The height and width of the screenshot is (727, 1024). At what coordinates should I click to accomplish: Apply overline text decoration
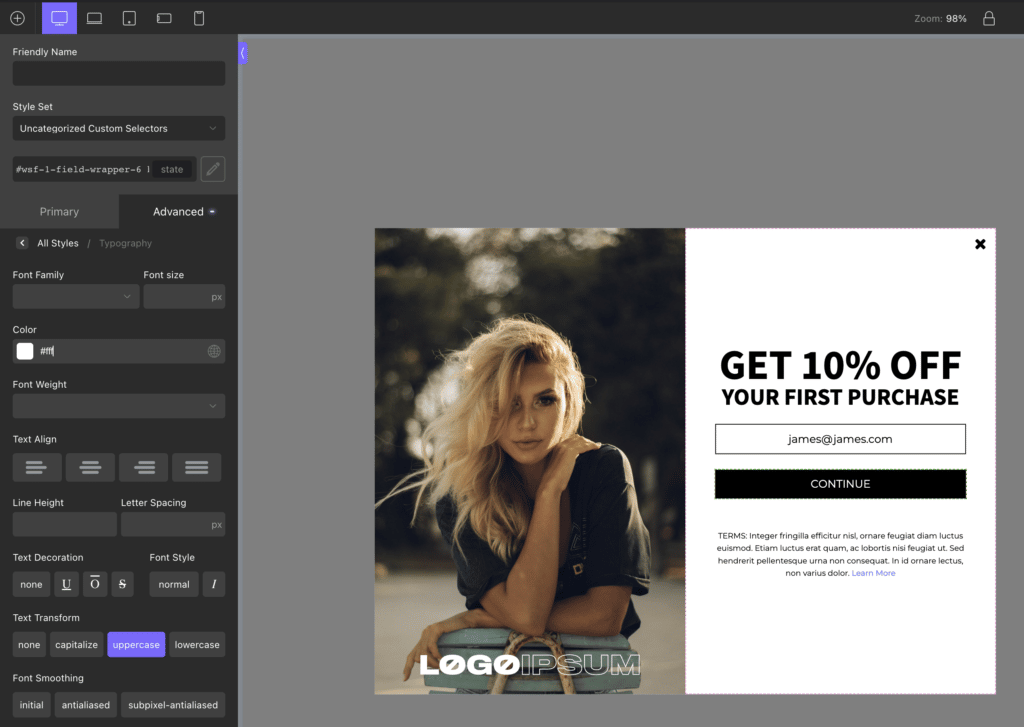(x=95, y=584)
